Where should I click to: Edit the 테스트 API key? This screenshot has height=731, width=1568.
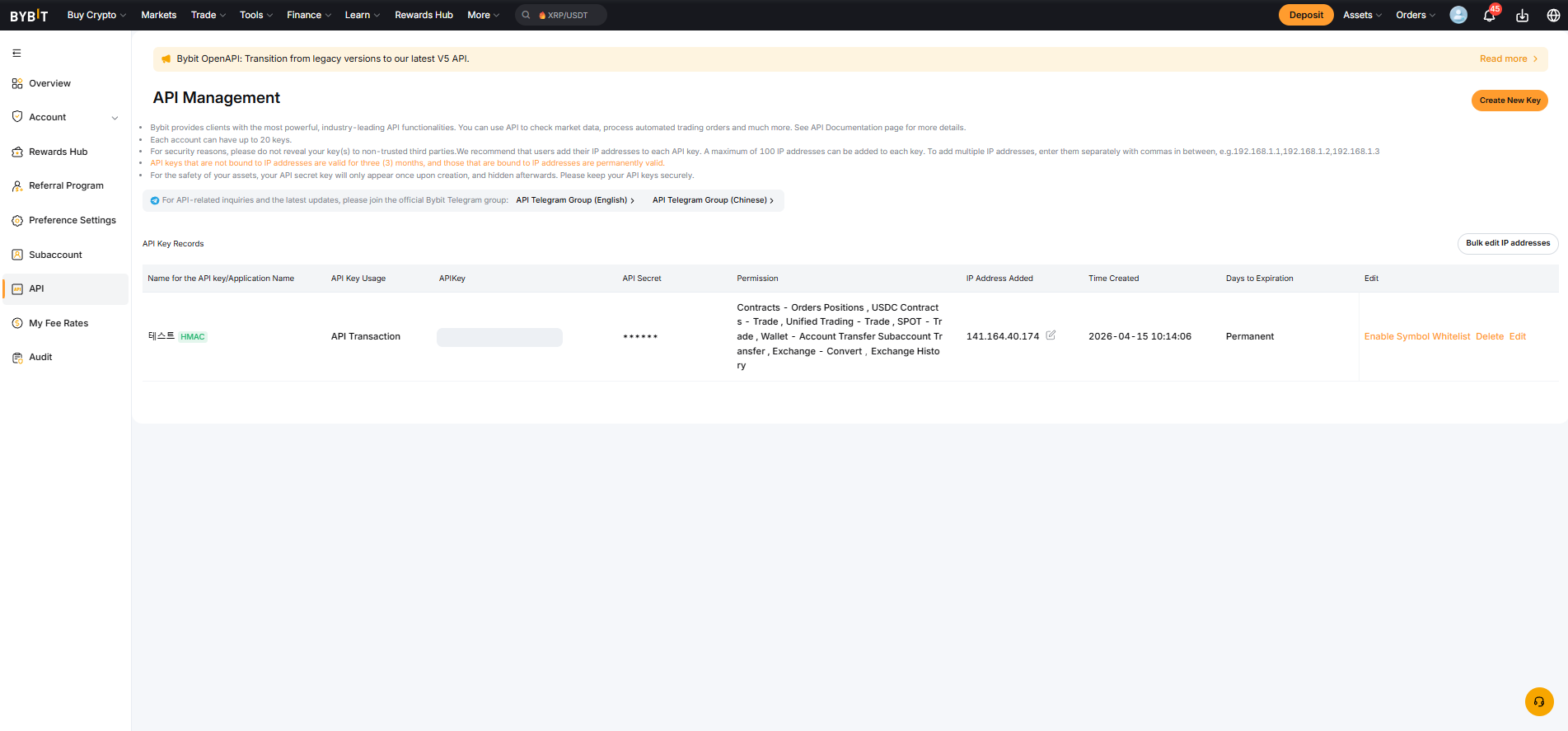pos(1518,336)
